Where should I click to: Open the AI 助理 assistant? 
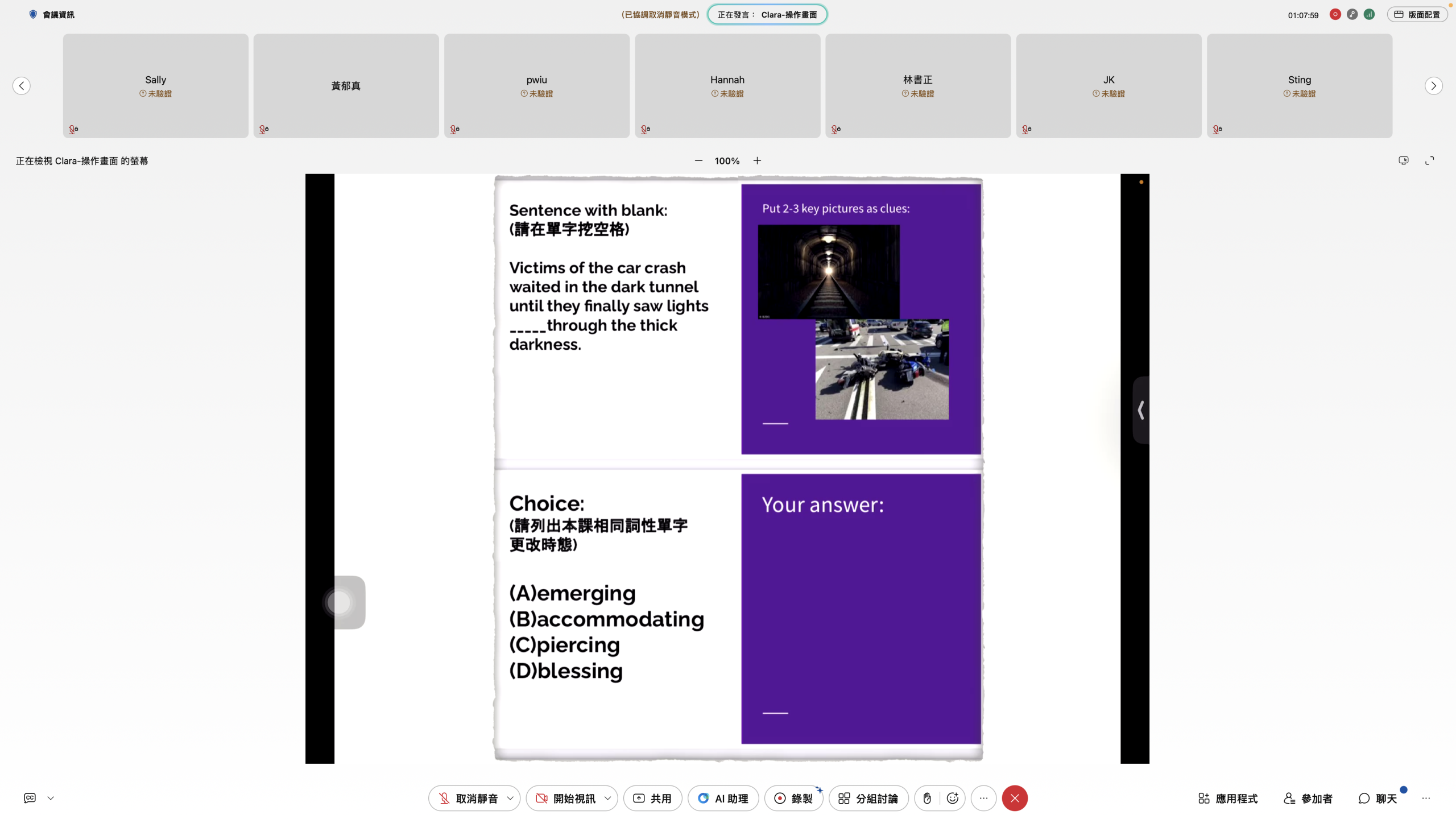pos(723,799)
